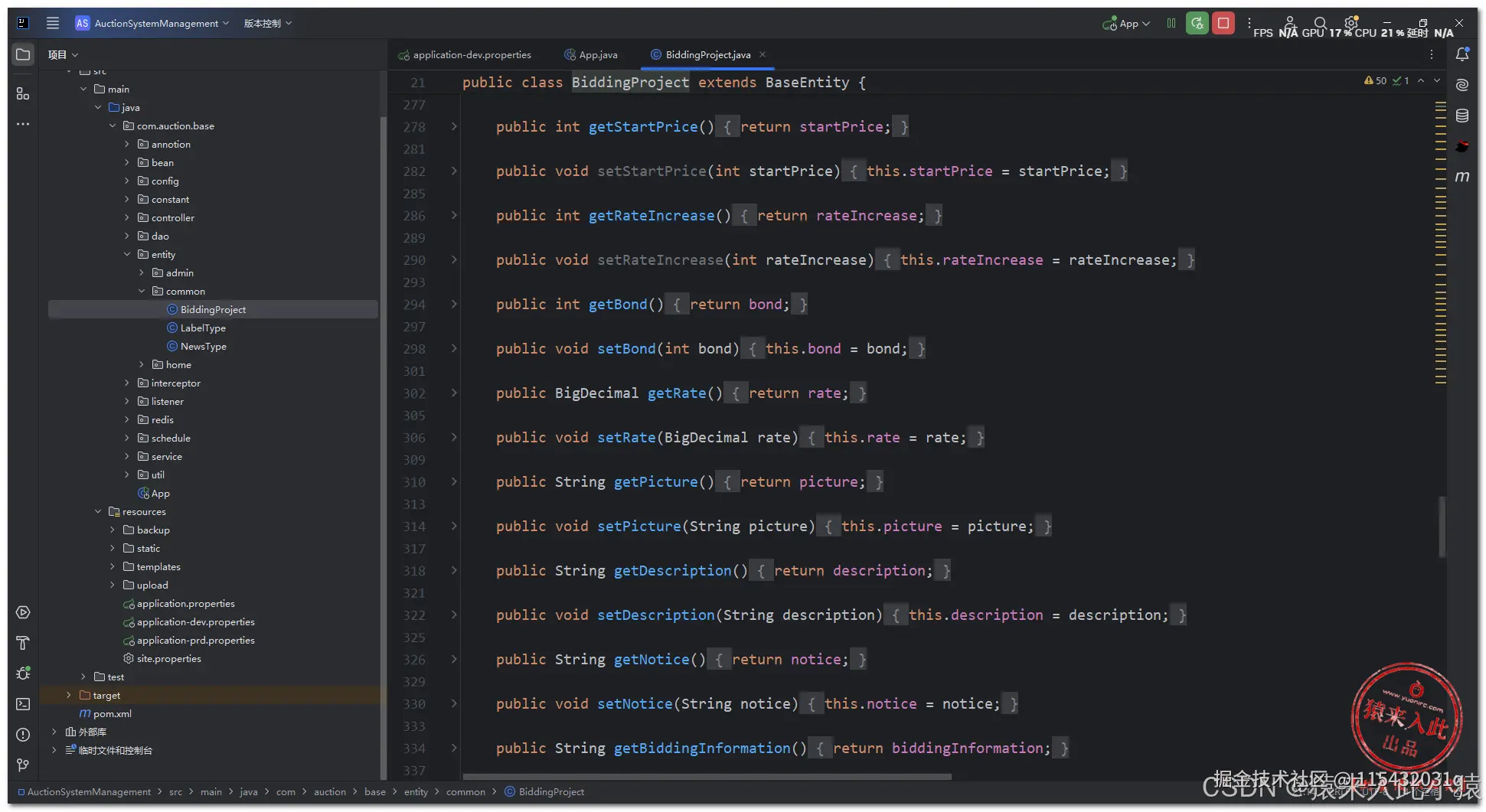
Task: Collapse the common package
Action: pos(142,291)
